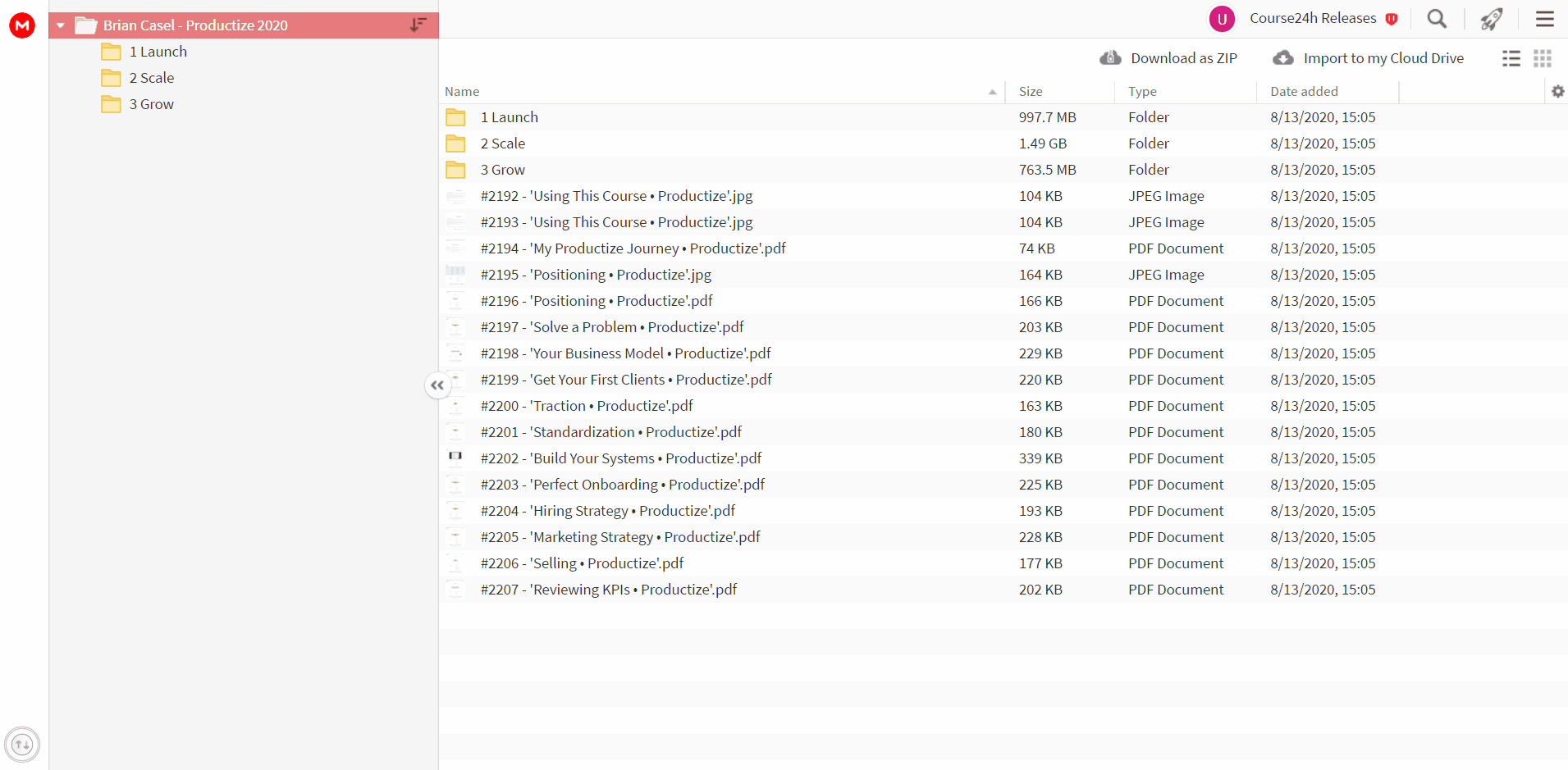Collapse the left tree panel

[x=437, y=385]
